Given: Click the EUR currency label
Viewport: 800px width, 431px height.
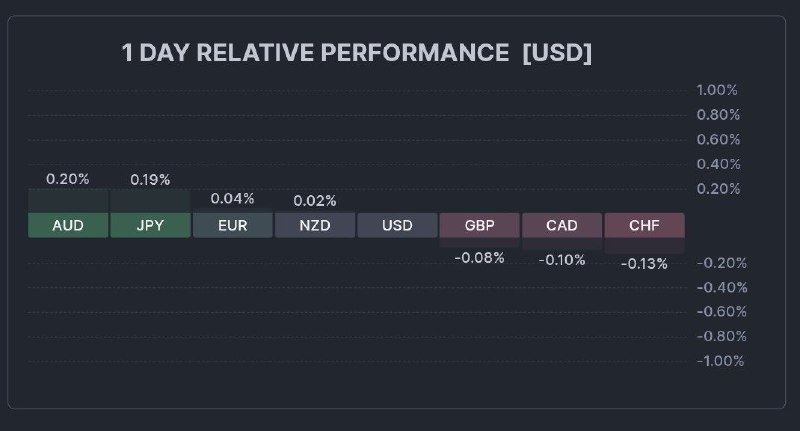Looking at the screenshot, I should (x=232, y=225).
